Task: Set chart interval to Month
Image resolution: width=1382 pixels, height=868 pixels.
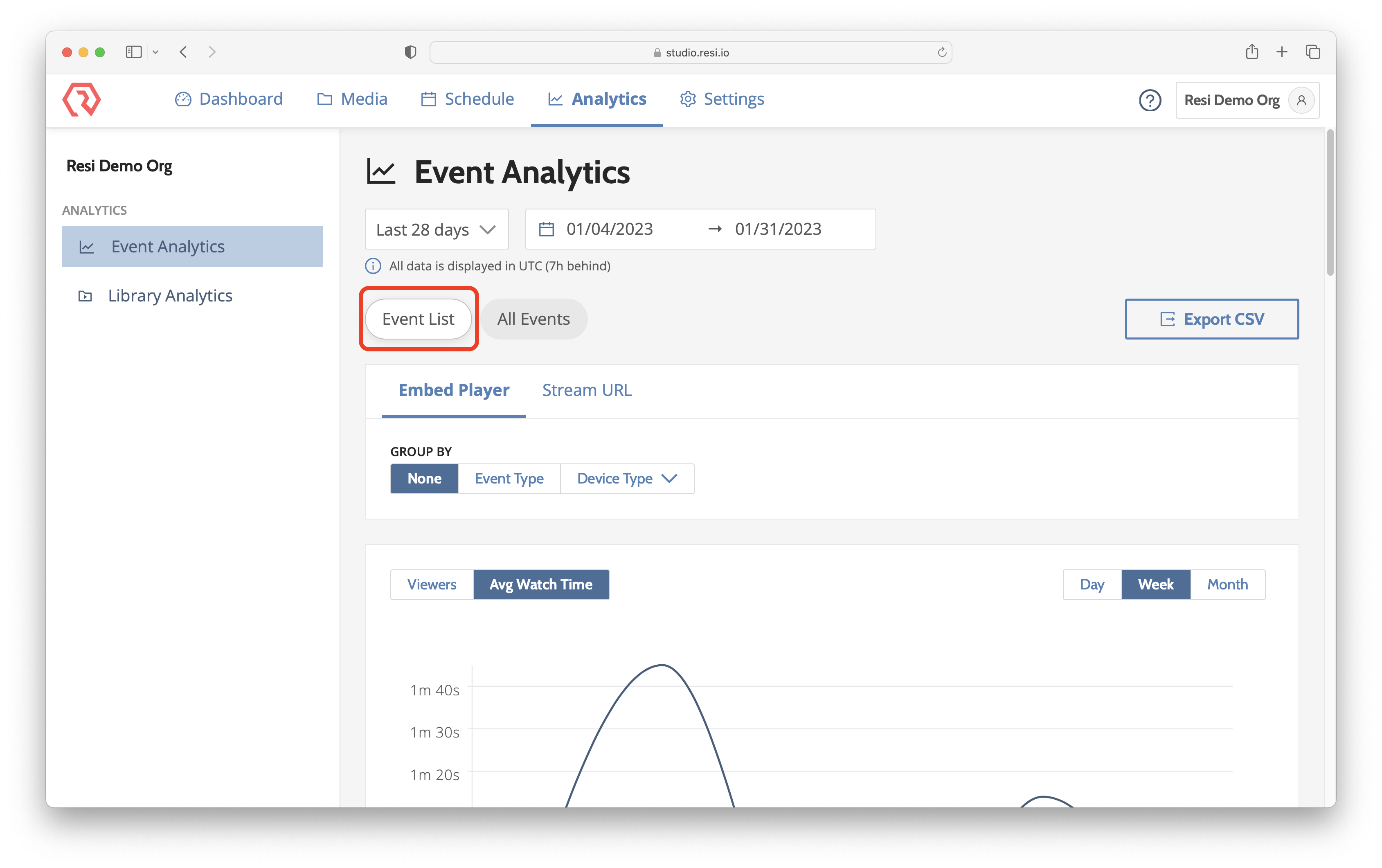Action: click(1228, 585)
